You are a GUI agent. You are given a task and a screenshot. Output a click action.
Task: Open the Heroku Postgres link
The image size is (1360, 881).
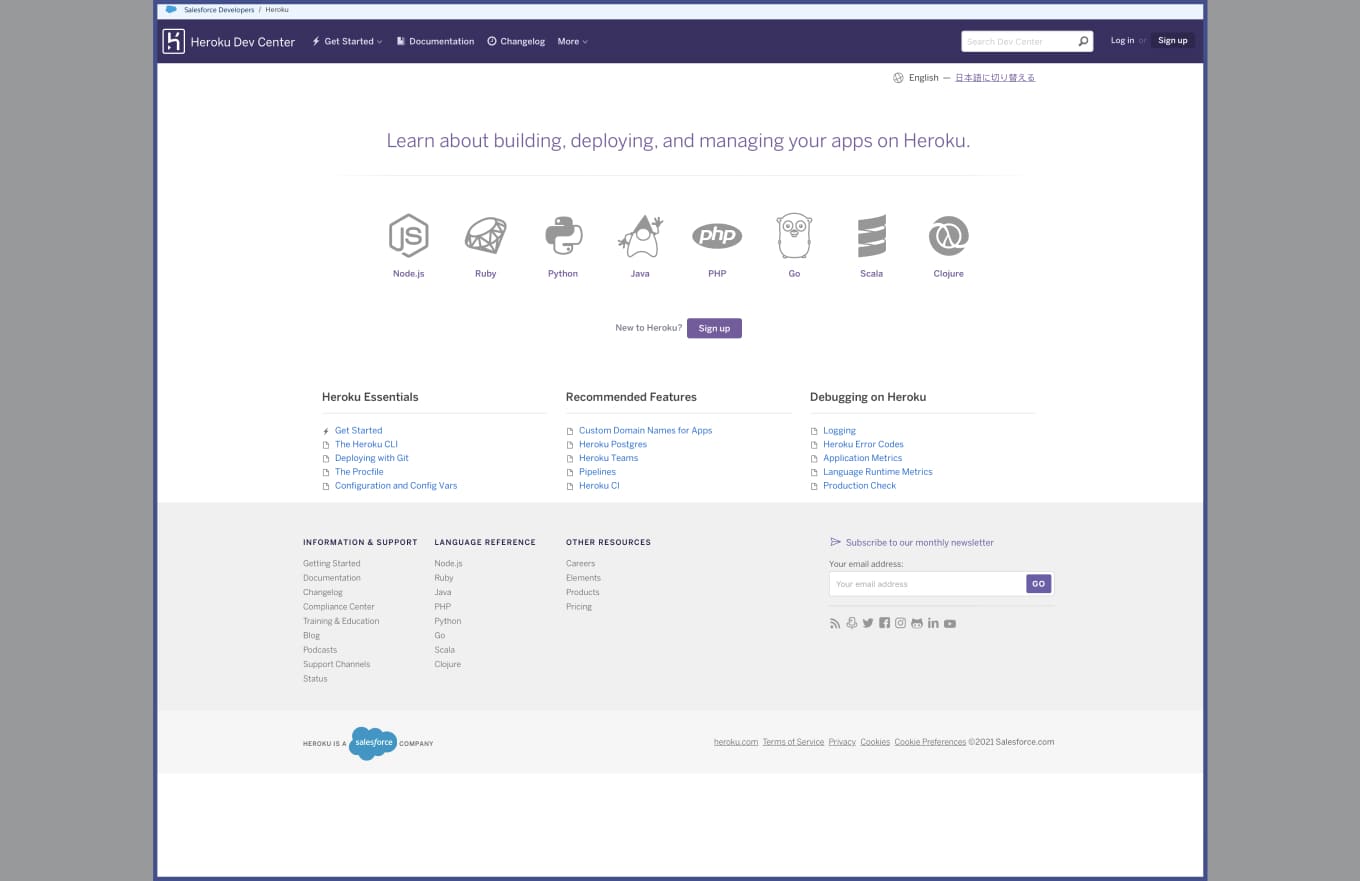pyautogui.click(x=612, y=444)
